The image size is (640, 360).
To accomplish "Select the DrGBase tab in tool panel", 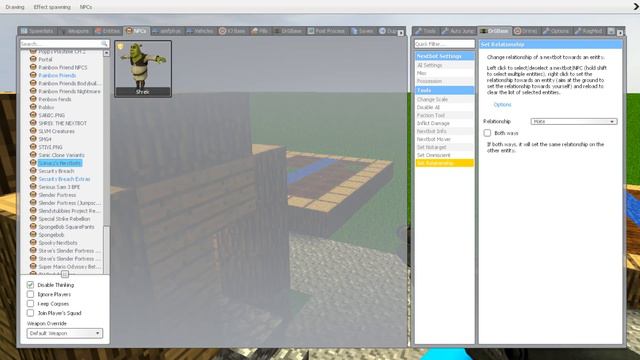I will [494, 31].
